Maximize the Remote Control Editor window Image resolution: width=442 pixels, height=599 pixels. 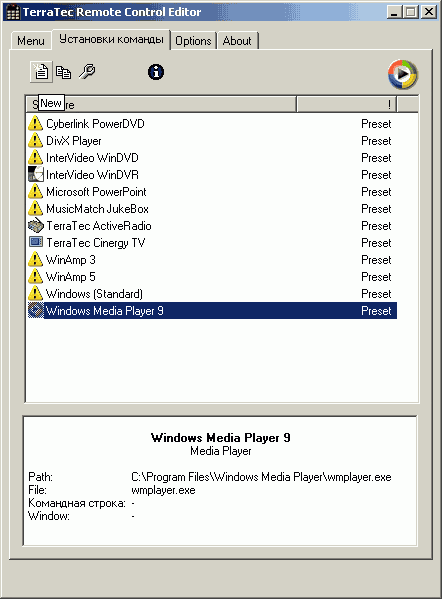point(411,12)
